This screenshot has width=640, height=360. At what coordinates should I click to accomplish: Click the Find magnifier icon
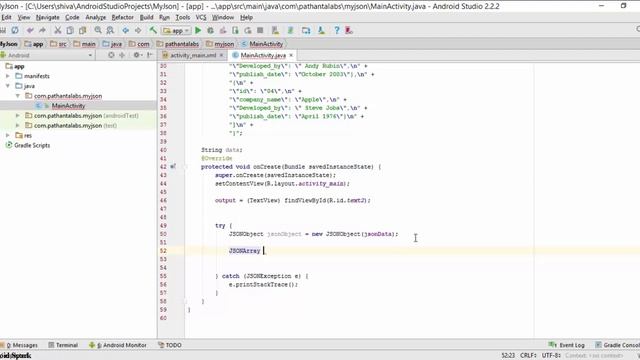pyautogui.click(x=98, y=30)
